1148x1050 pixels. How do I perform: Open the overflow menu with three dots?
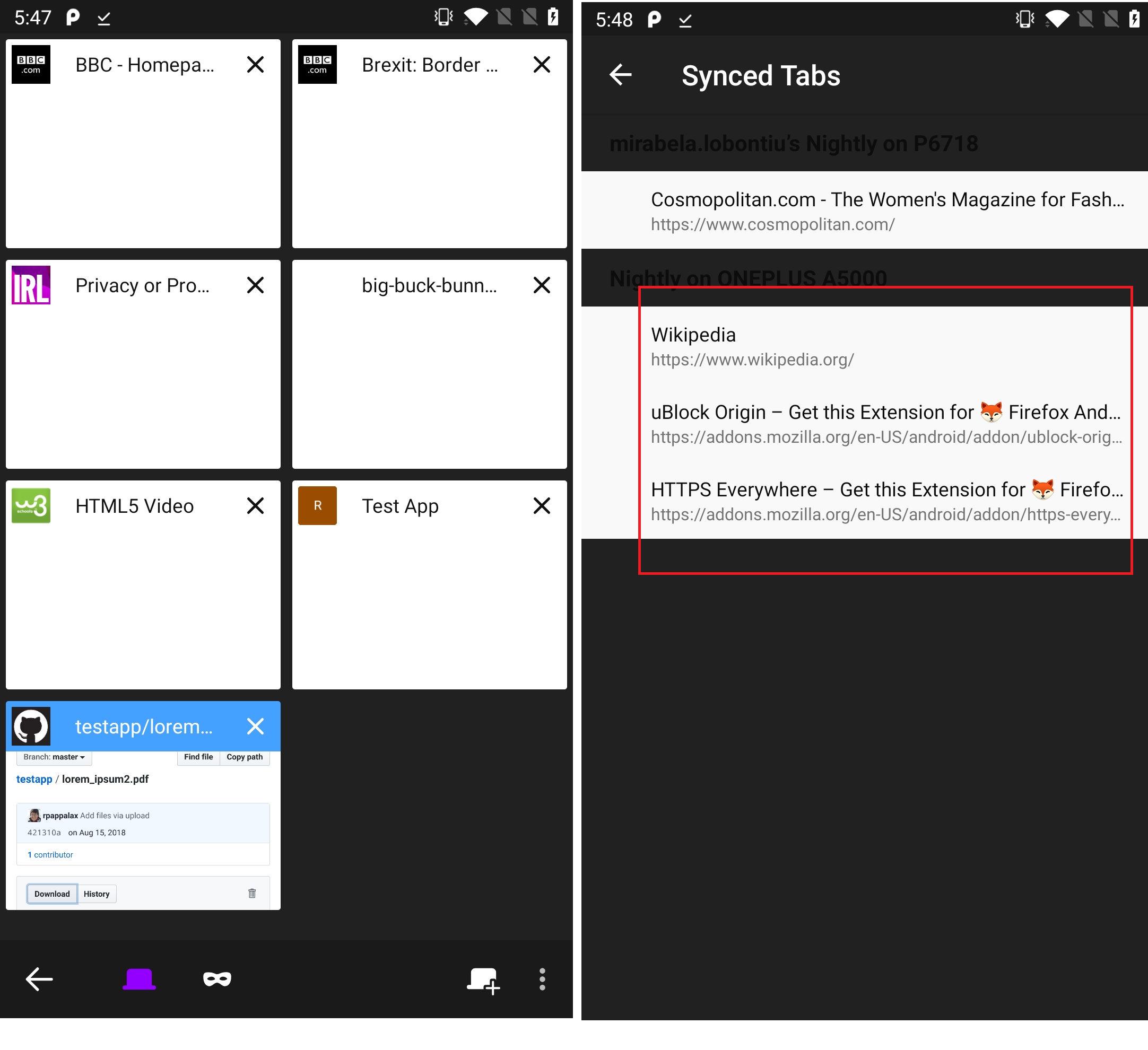tap(542, 979)
